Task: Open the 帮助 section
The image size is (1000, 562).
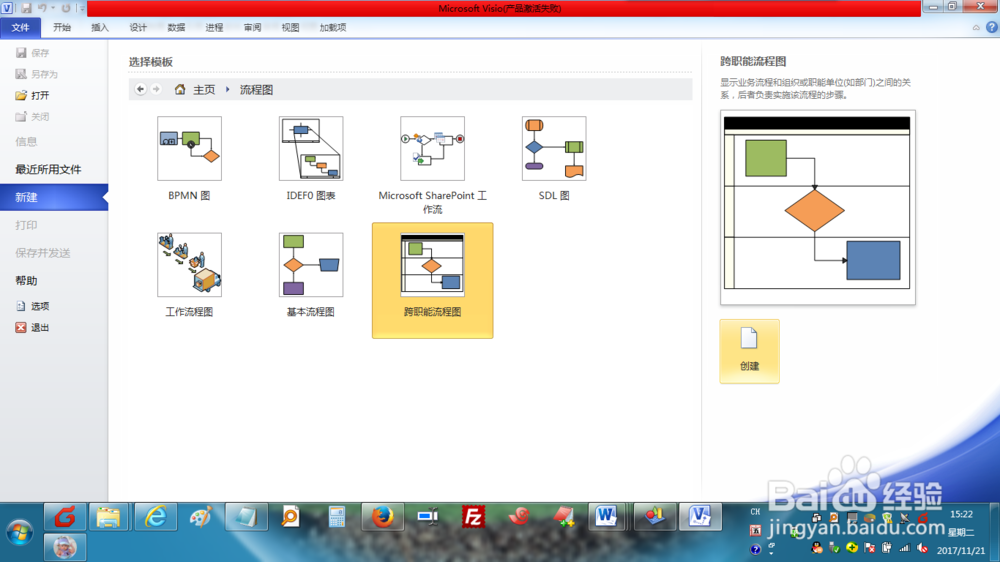Action: pos(26,281)
